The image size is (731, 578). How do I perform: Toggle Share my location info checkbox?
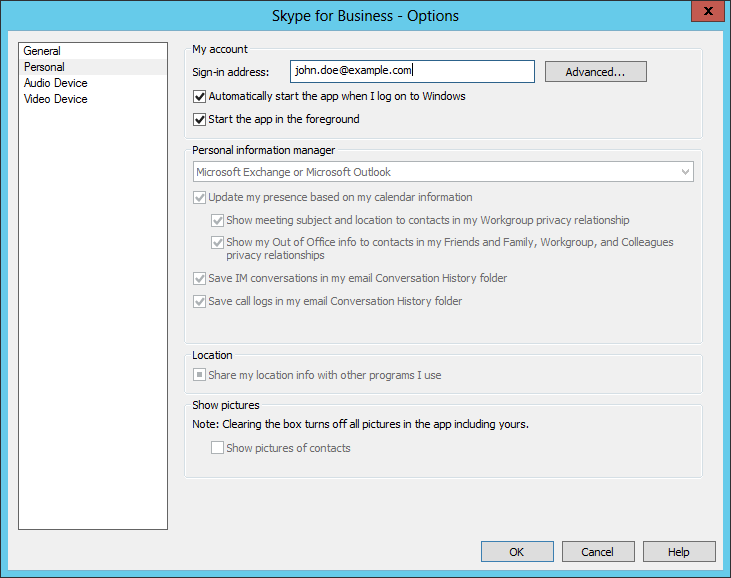click(x=200, y=376)
